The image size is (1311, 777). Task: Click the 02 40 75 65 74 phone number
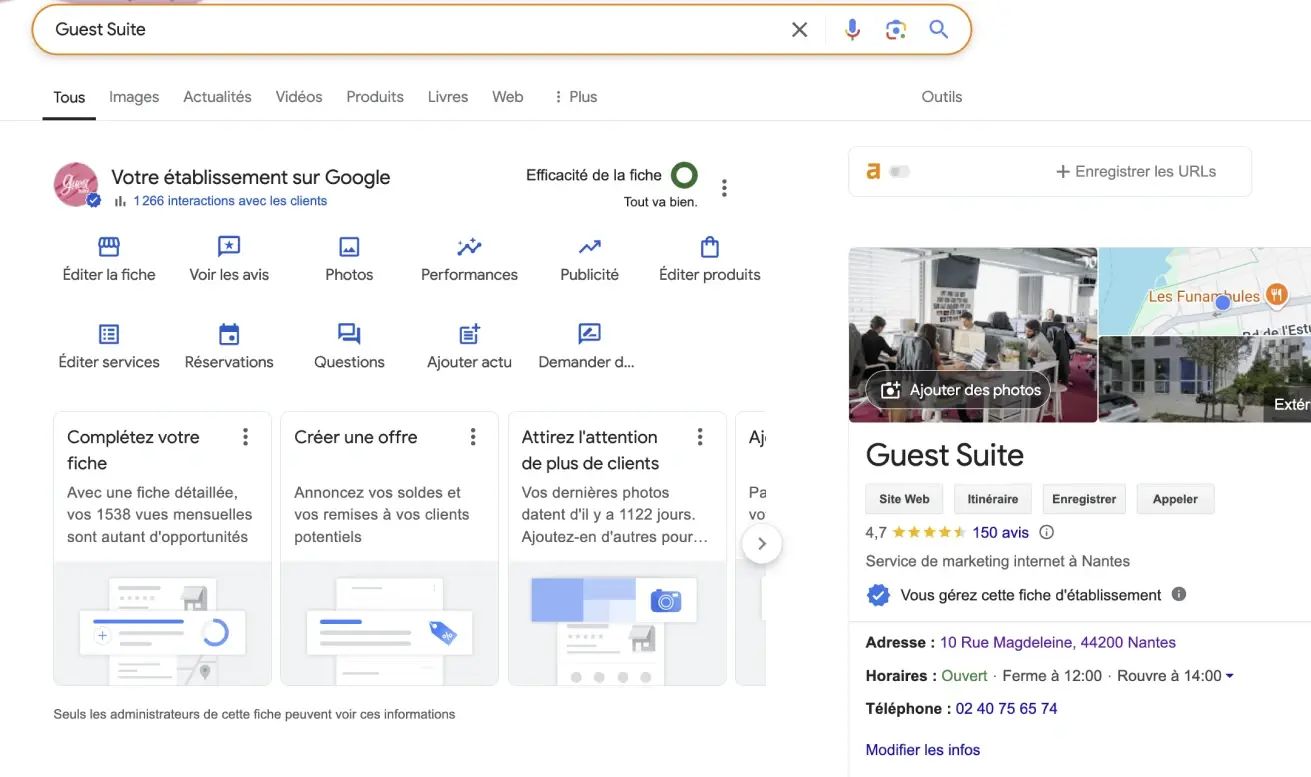(x=1006, y=708)
